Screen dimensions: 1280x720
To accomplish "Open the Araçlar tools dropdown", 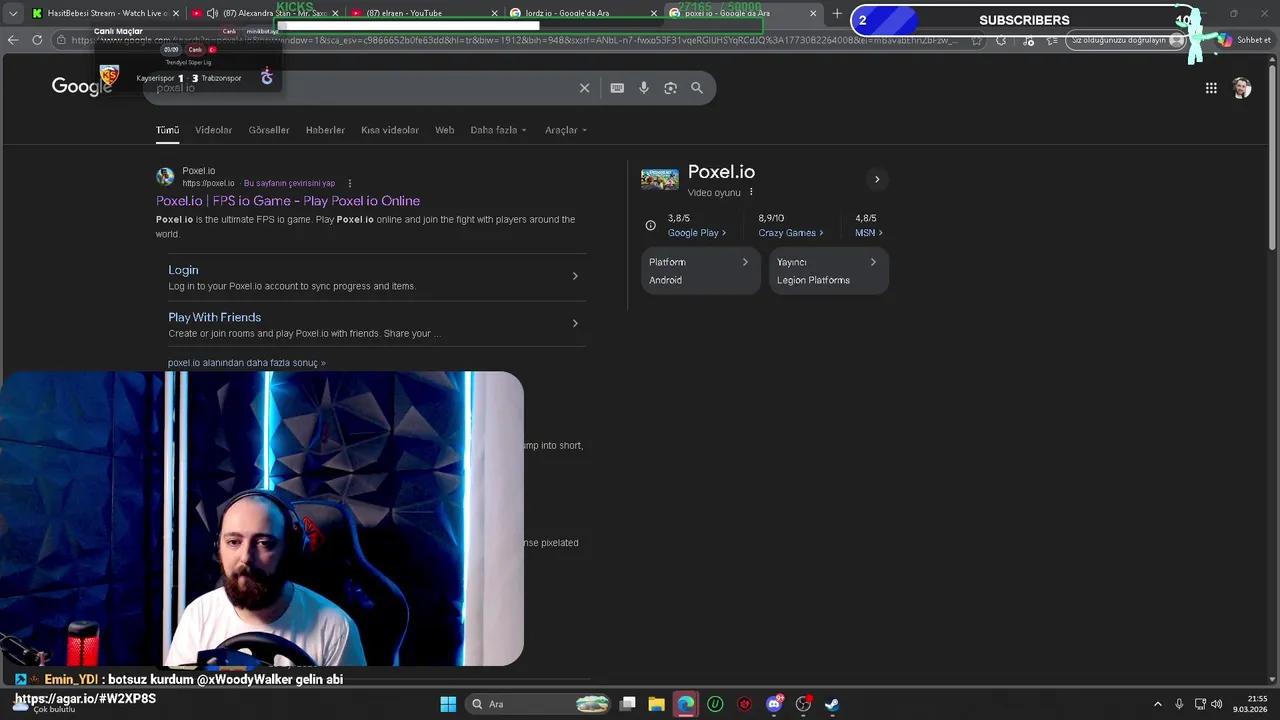I will pos(565,130).
